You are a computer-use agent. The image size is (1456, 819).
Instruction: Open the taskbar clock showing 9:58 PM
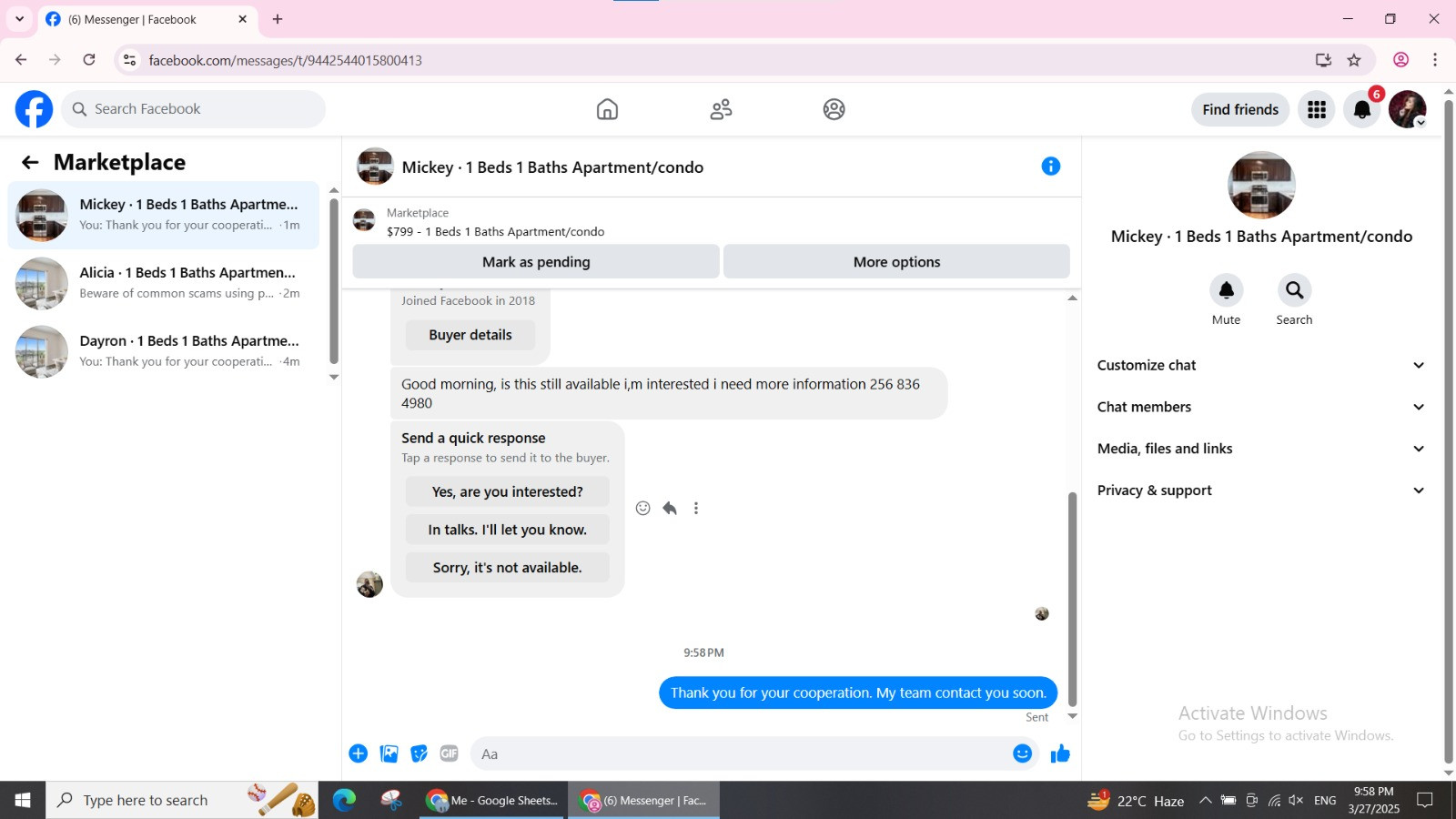(1374, 800)
